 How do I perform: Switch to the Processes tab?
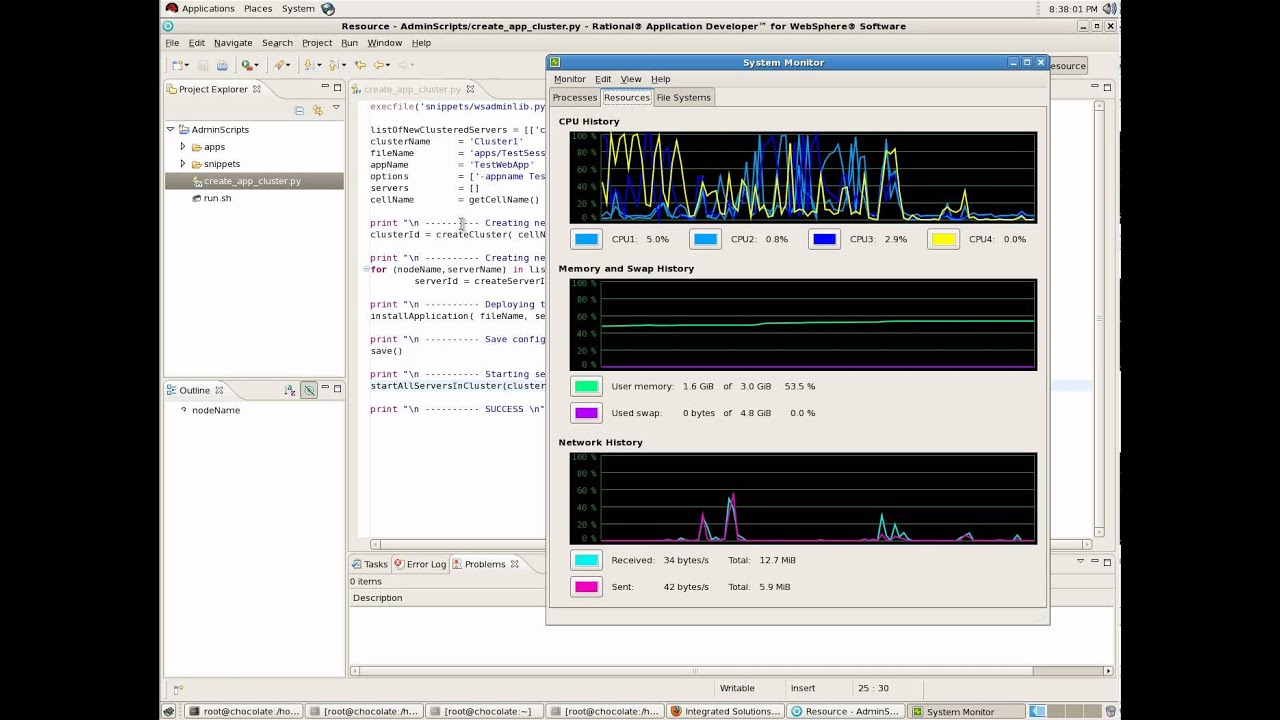(574, 97)
